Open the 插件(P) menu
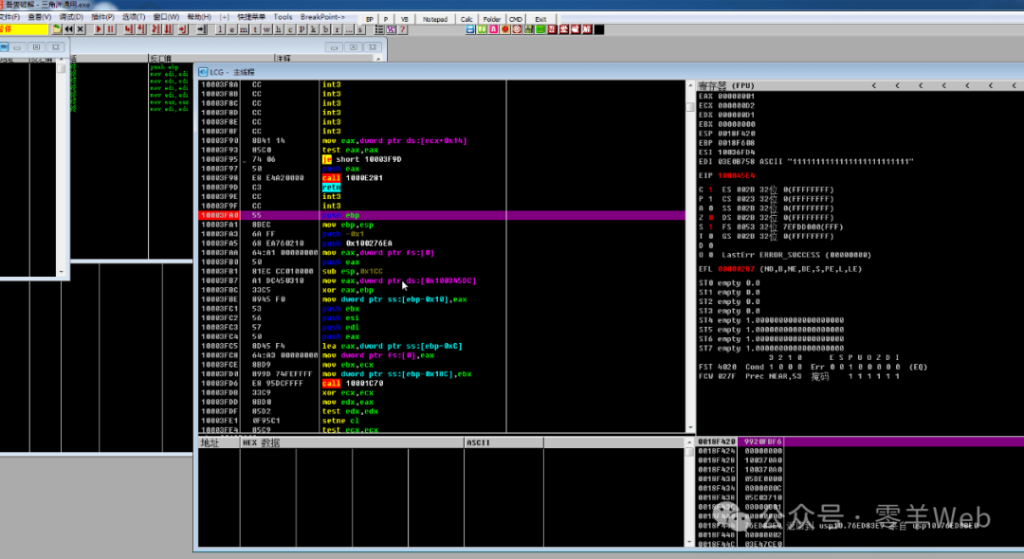The height and width of the screenshot is (559, 1024). coord(103,16)
